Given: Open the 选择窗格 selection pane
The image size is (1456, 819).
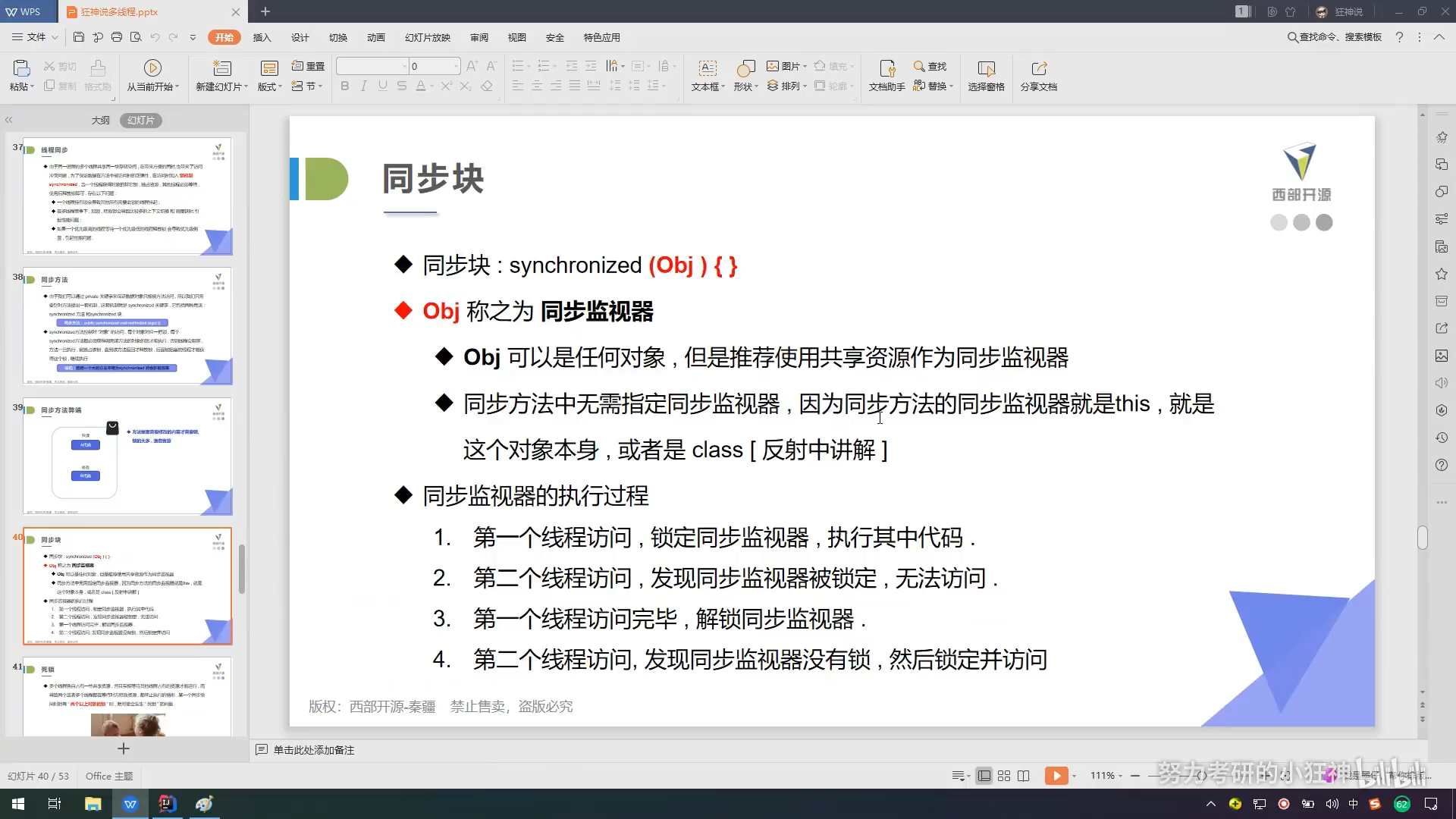Looking at the screenshot, I should [986, 75].
